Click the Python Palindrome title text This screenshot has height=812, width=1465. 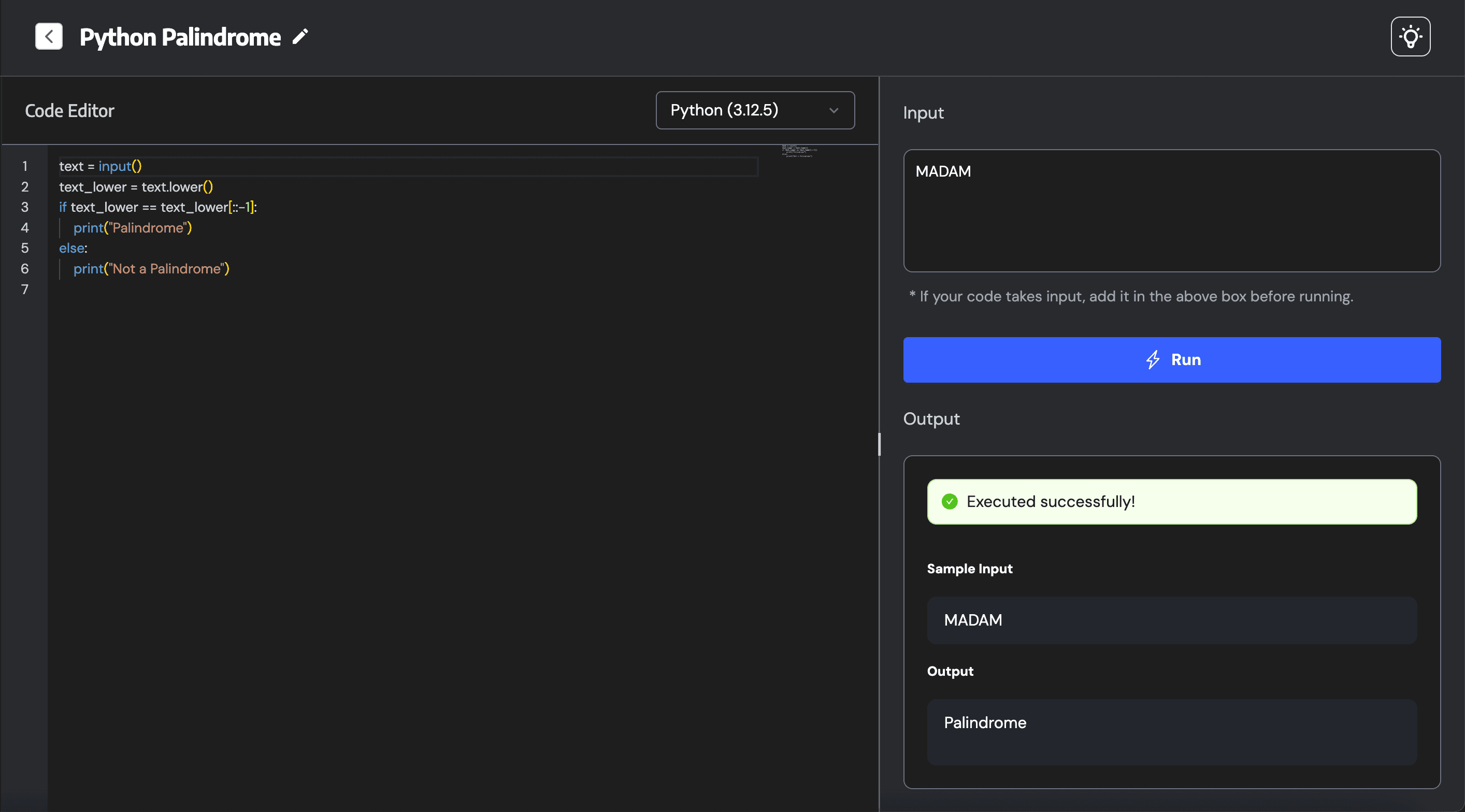[x=180, y=37]
